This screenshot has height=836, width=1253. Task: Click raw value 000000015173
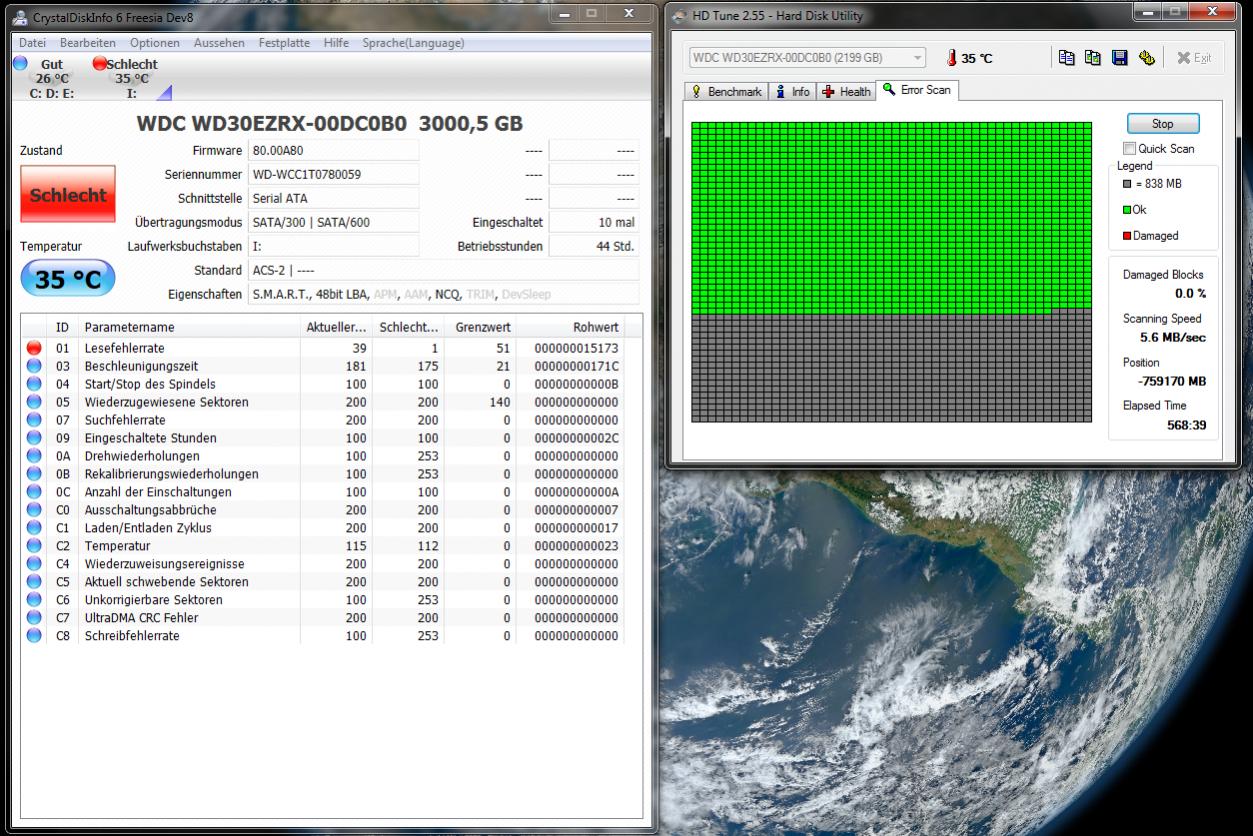pyautogui.click(x=576, y=348)
